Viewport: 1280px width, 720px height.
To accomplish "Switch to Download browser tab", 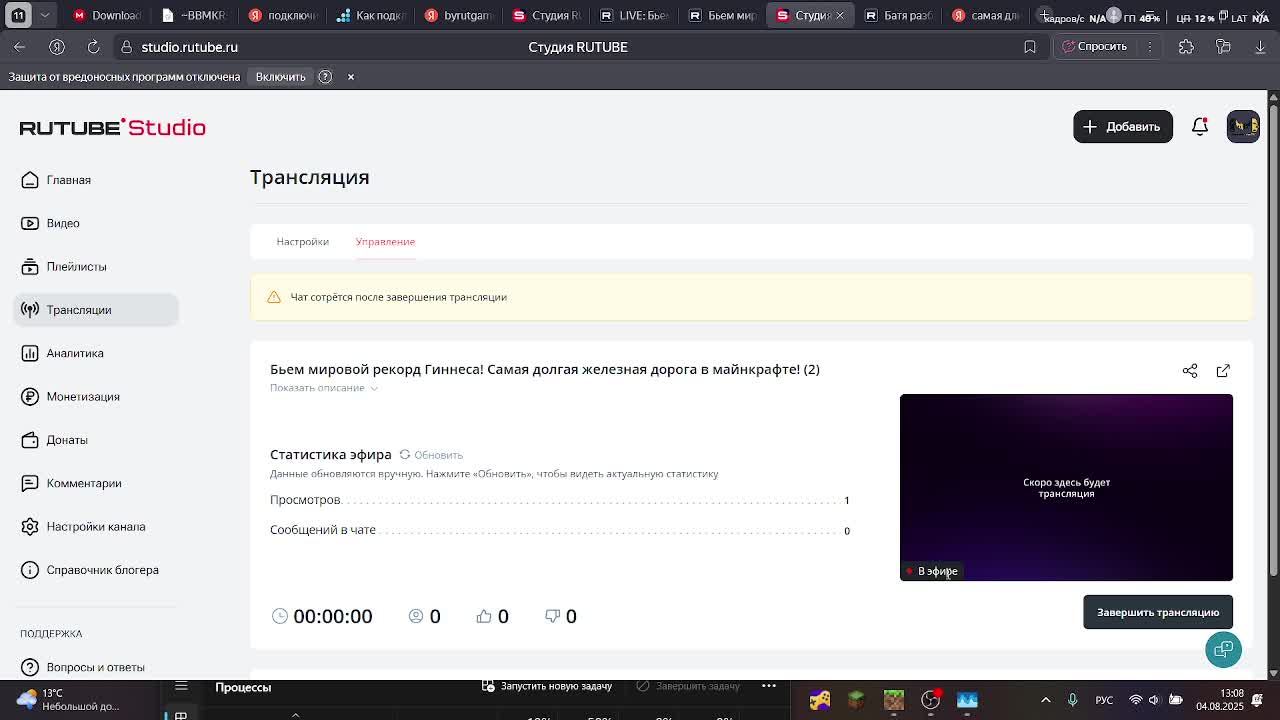I will (107, 15).
